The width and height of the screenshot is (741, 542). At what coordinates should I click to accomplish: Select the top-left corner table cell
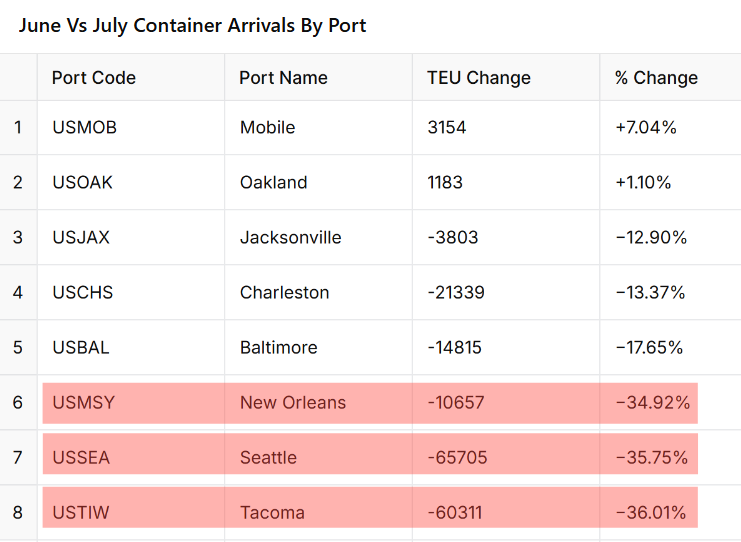click(18, 78)
